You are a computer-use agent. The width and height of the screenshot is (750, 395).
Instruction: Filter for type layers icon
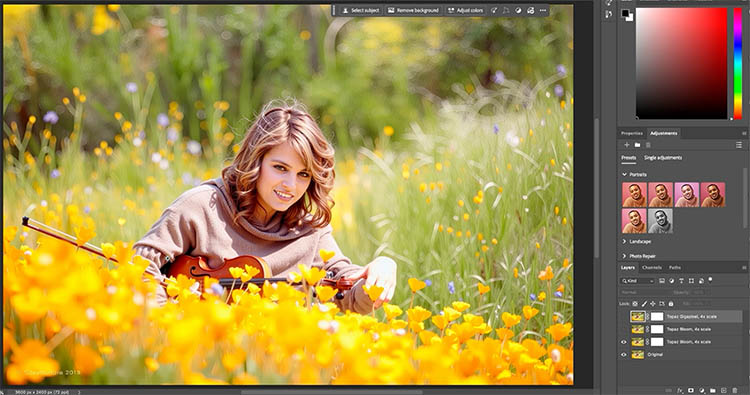coord(681,281)
